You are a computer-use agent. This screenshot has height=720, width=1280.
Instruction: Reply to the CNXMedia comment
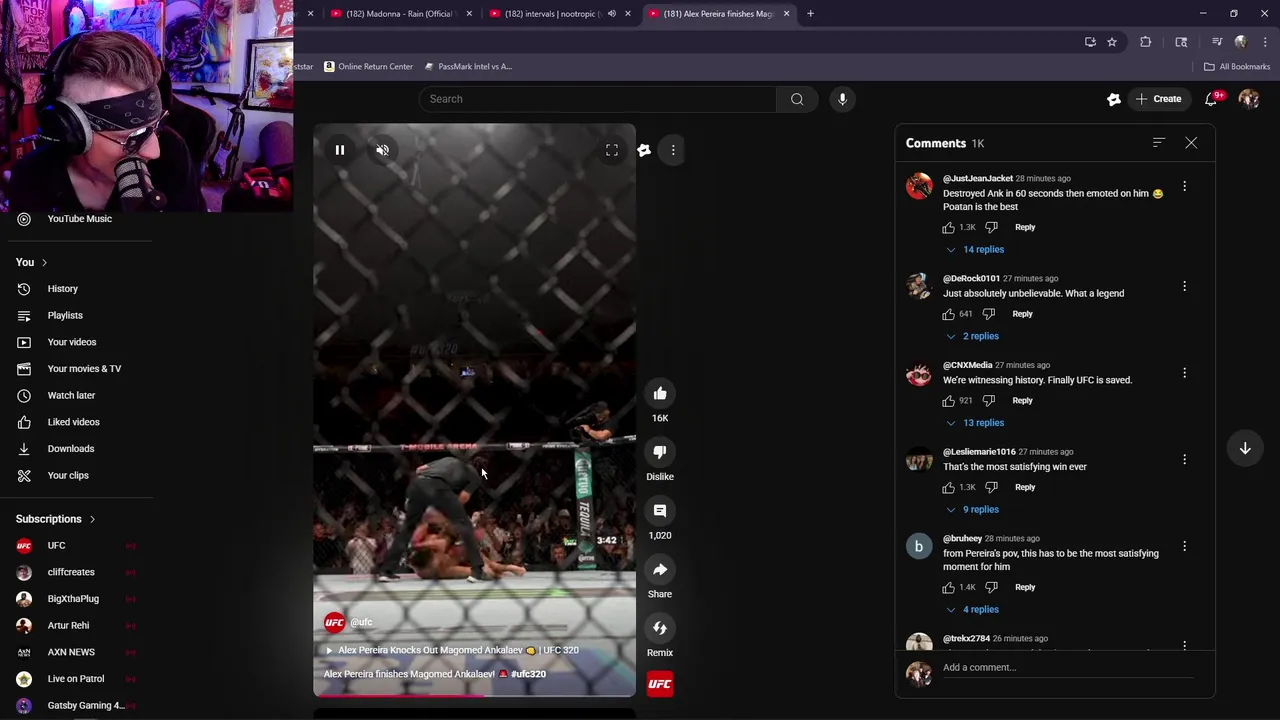pyautogui.click(x=1022, y=401)
